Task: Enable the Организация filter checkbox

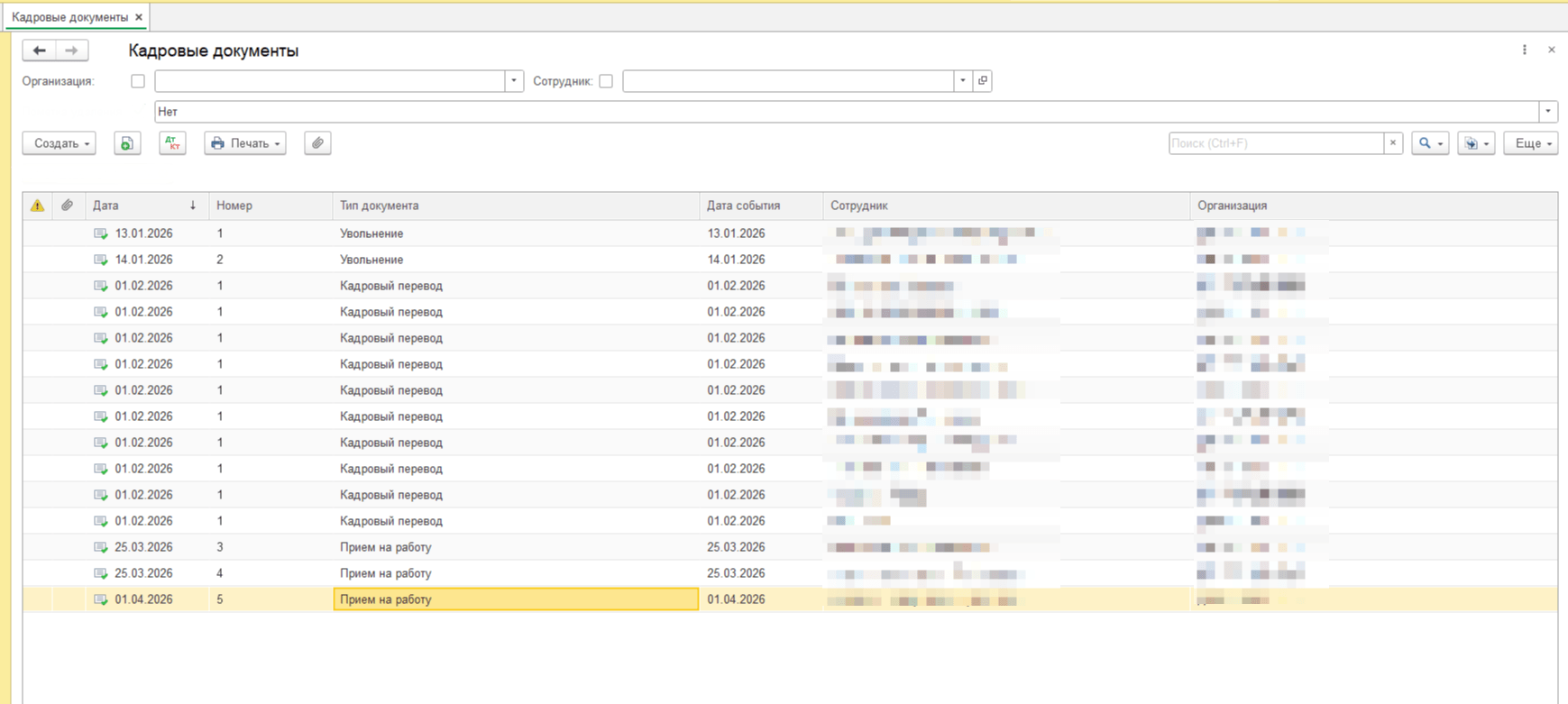Action: (138, 81)
